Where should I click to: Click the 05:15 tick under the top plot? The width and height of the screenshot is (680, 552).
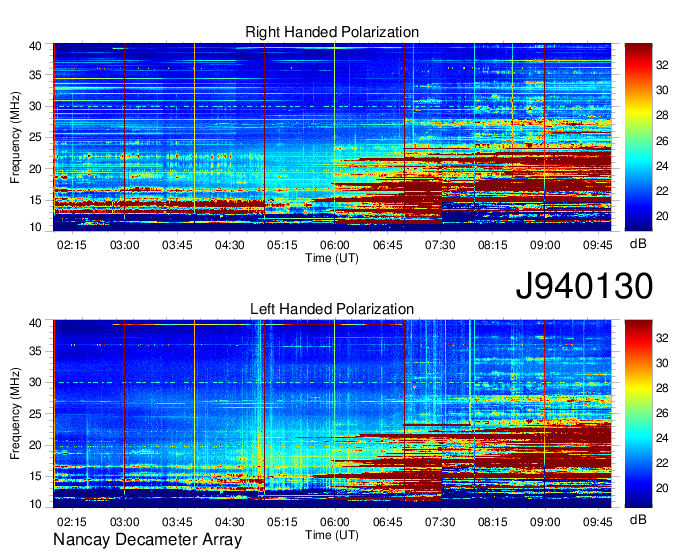[x=282, y=245]
